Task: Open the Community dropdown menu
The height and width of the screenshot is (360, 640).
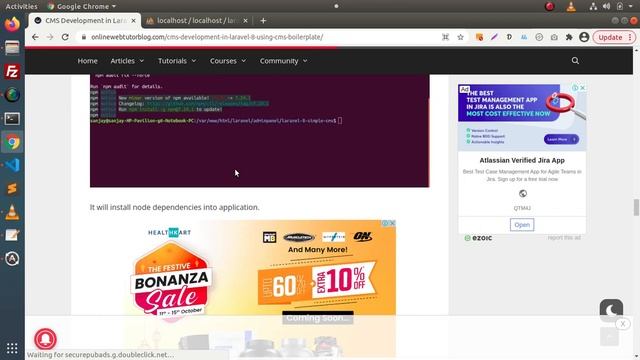Action: 283,61
